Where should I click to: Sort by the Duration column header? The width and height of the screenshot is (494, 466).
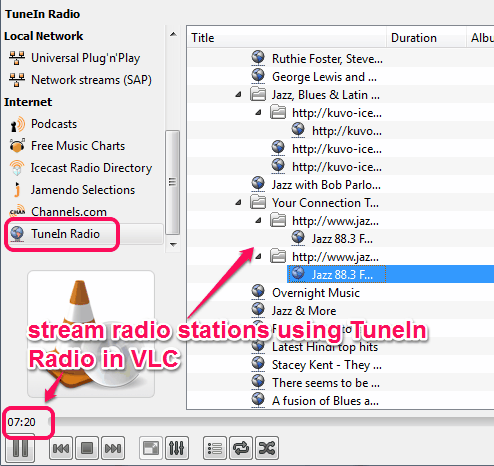coord(426,38)
